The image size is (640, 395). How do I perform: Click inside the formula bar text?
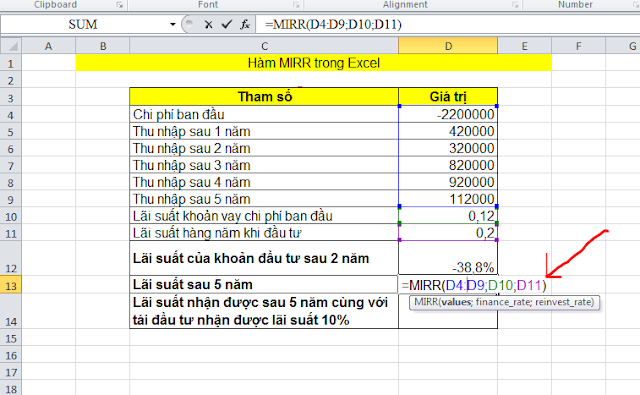333,24
